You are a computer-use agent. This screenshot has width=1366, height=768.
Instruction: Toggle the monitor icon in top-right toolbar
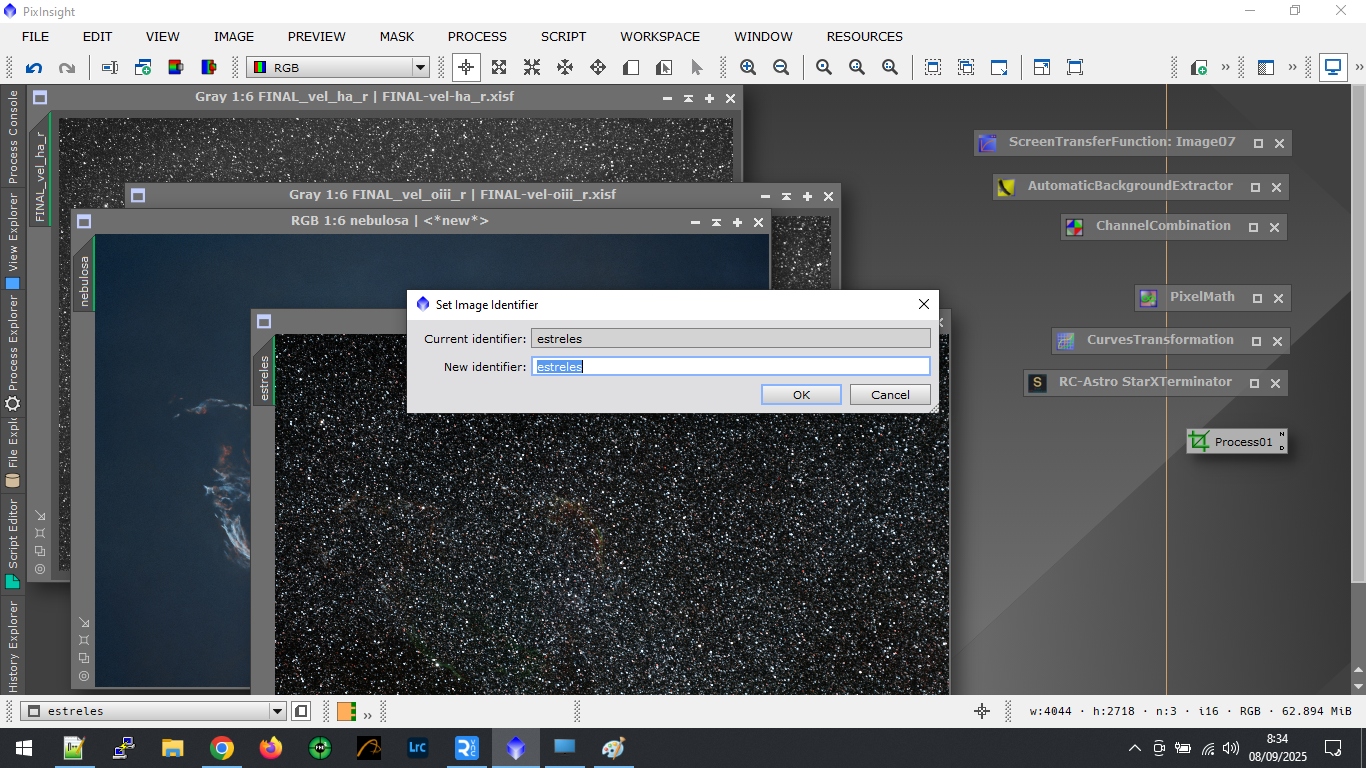[x=1332, y=68]
